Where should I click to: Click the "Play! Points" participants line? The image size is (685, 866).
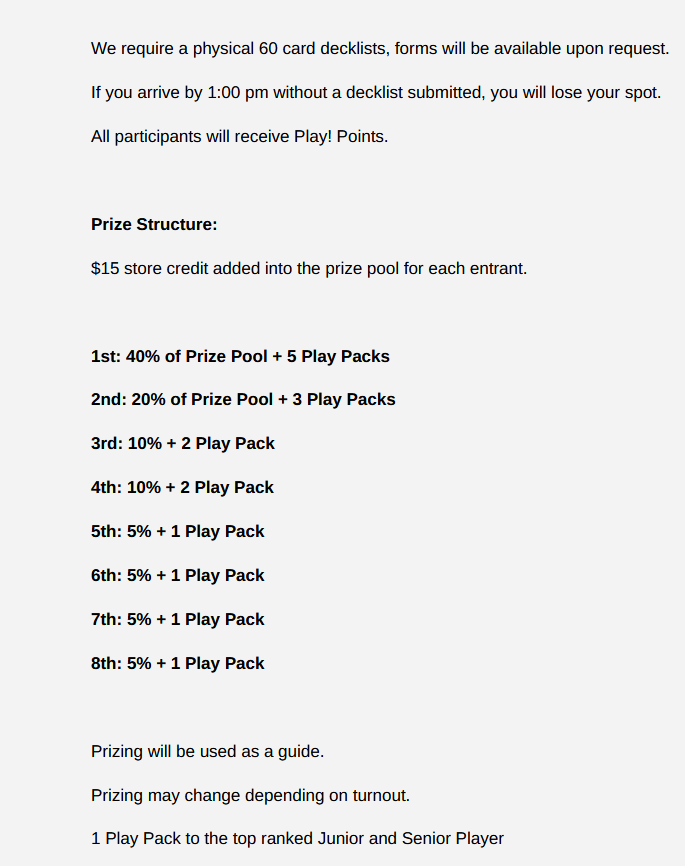[239, 136]
